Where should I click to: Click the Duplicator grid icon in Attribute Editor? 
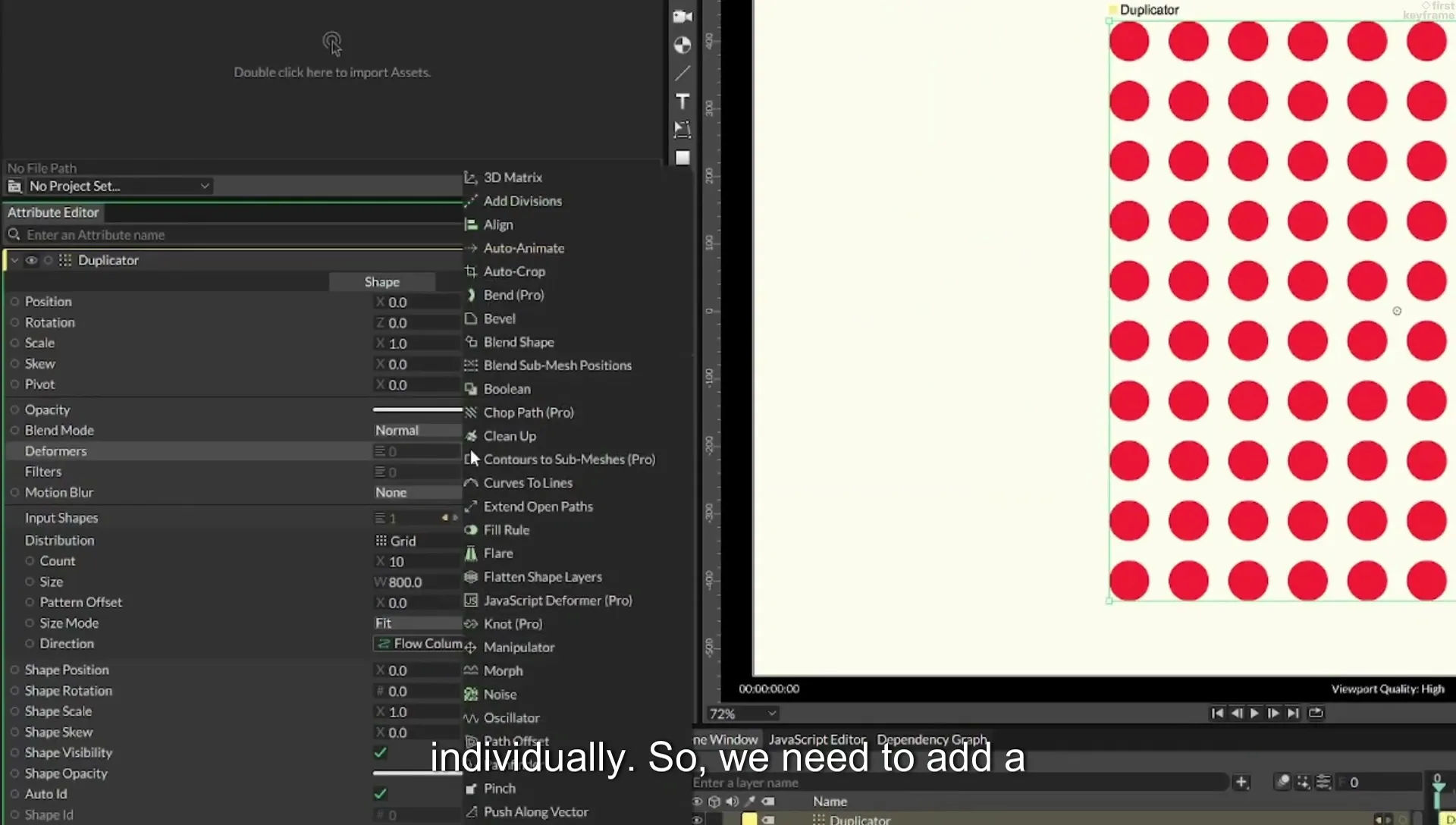(65, 260)
